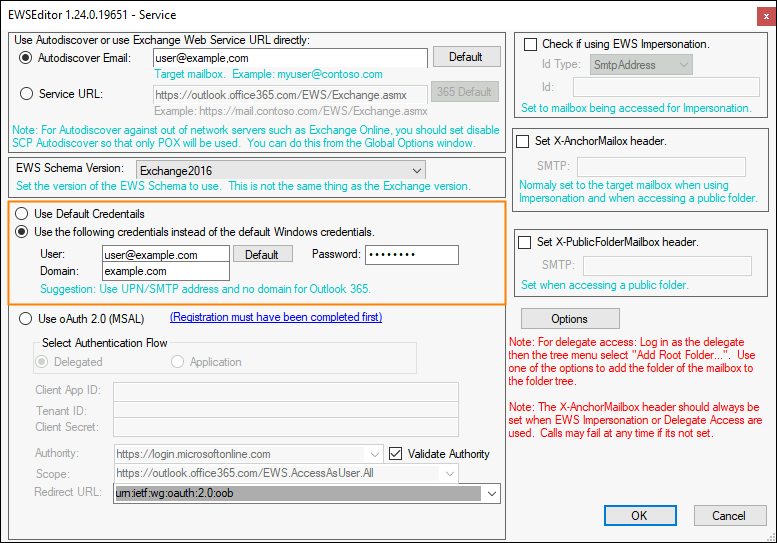
Task: Select Use oAuth 2.0 (MSAL) radio button
Action: (x=25, y=319)
